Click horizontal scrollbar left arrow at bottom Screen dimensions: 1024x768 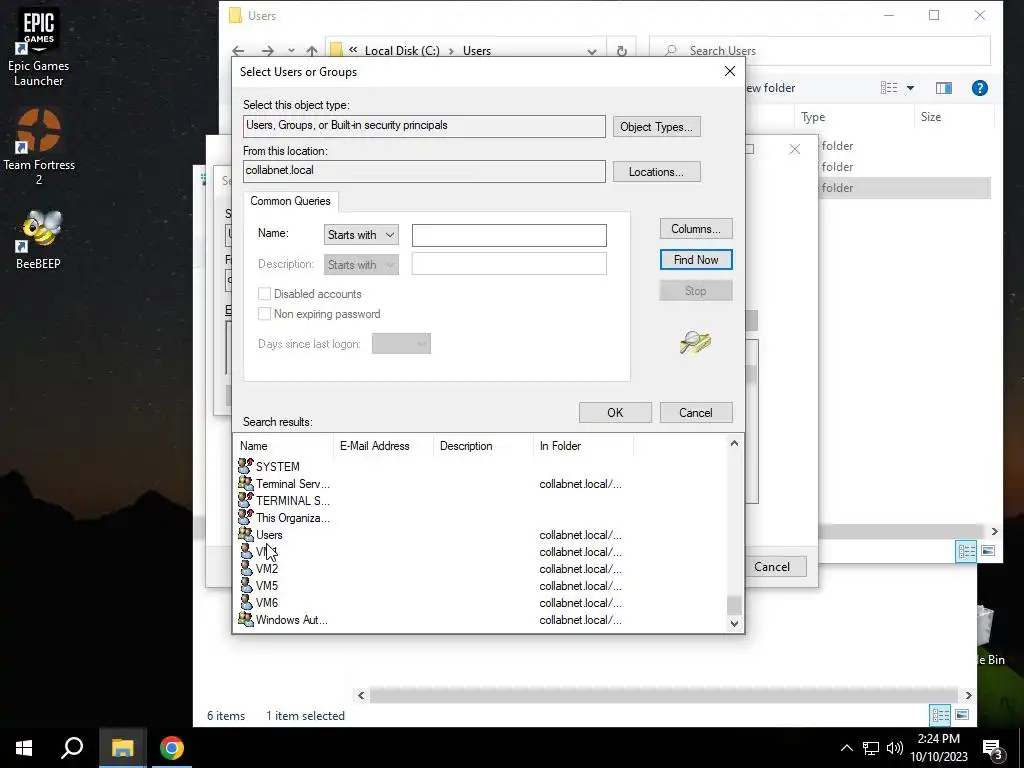(x=361, y=696)
